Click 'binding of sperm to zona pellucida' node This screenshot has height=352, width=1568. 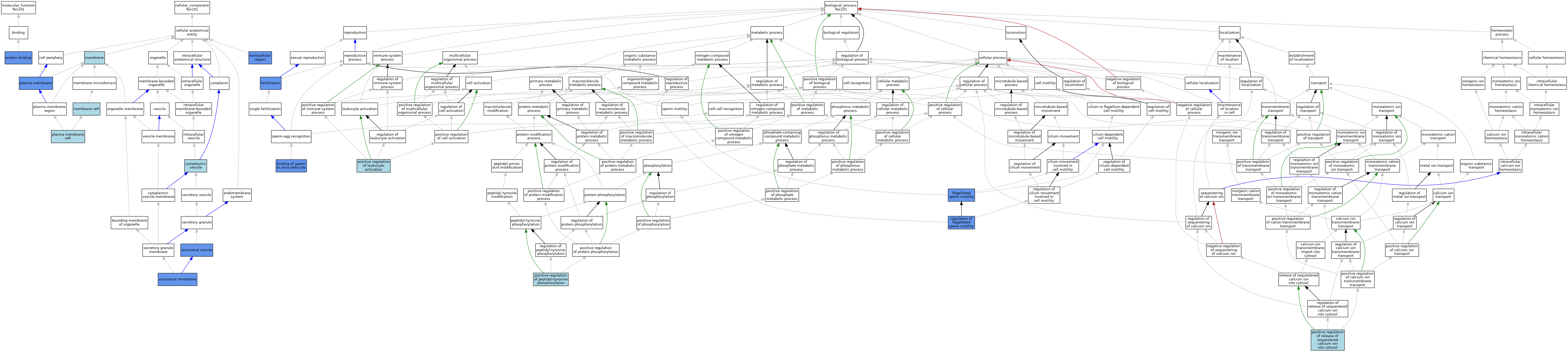coord(291,165)
